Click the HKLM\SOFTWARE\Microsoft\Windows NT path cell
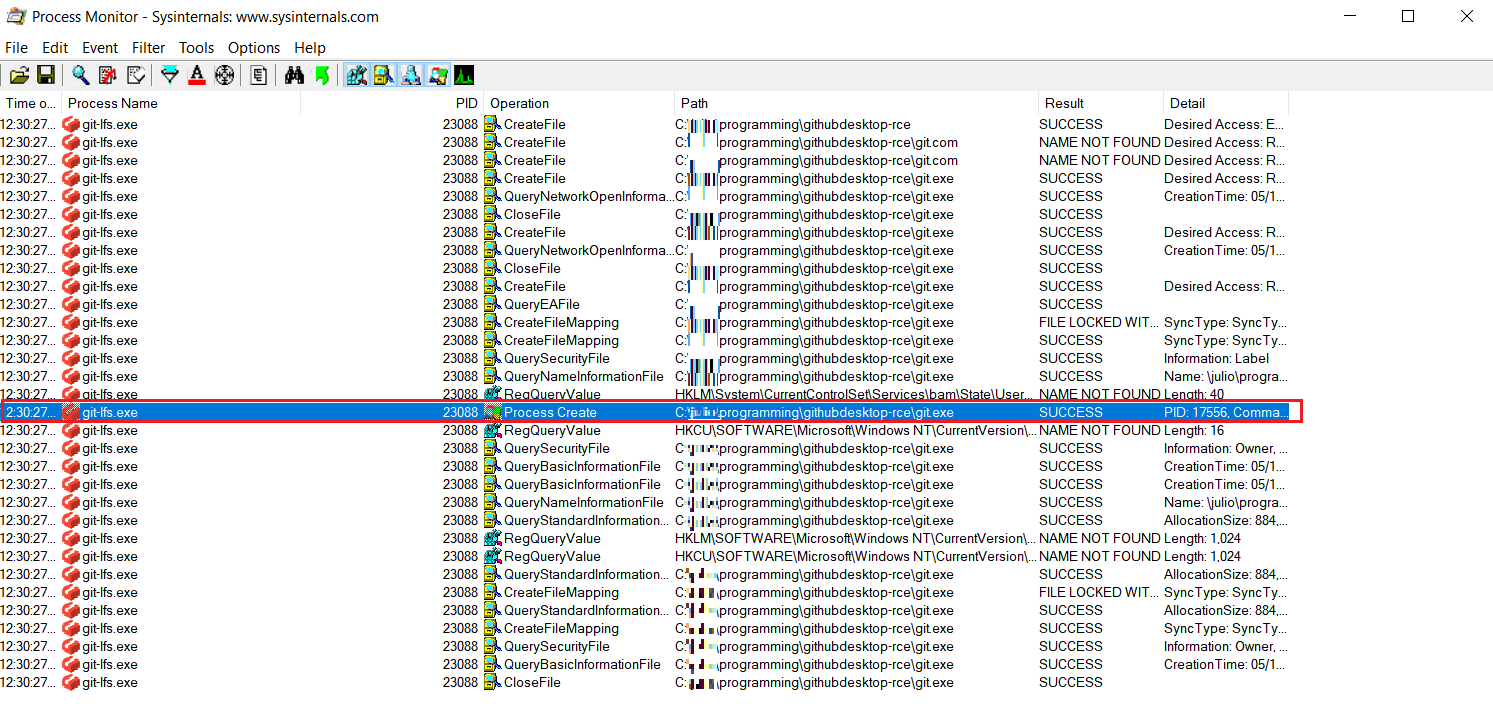The image size is (1493, 716). click(856, 538)
